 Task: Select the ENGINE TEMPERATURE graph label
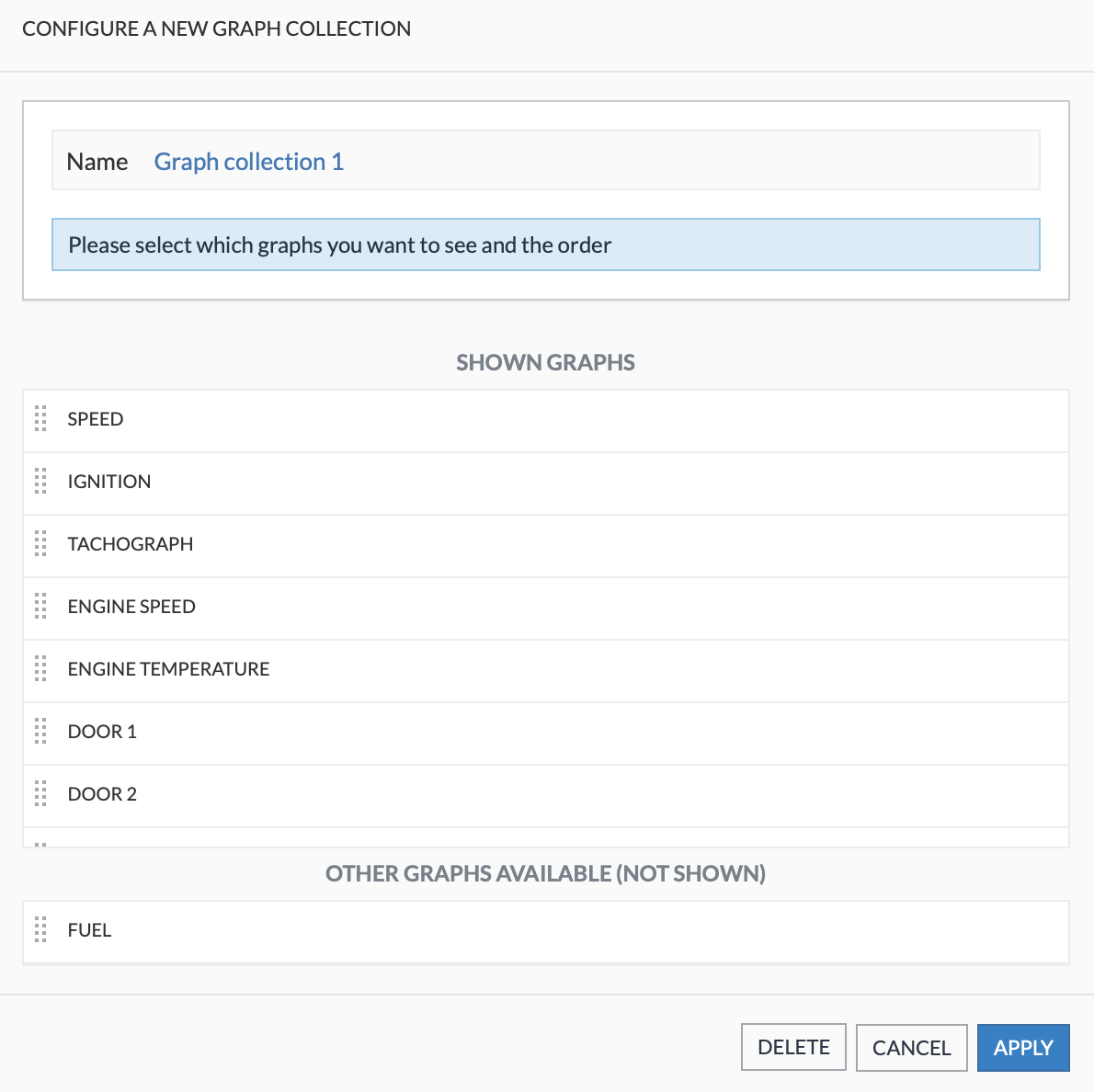pos(168,669)
